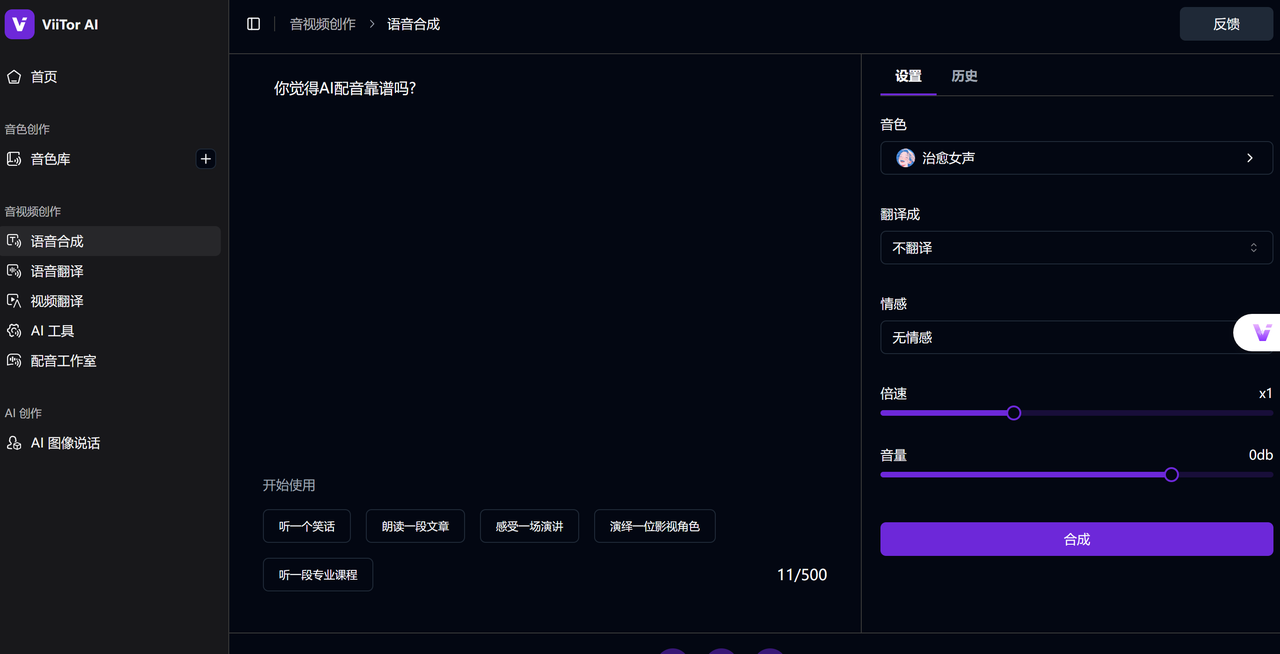Select the 听一个笑话 suggestion chip

tap(306, 525)
